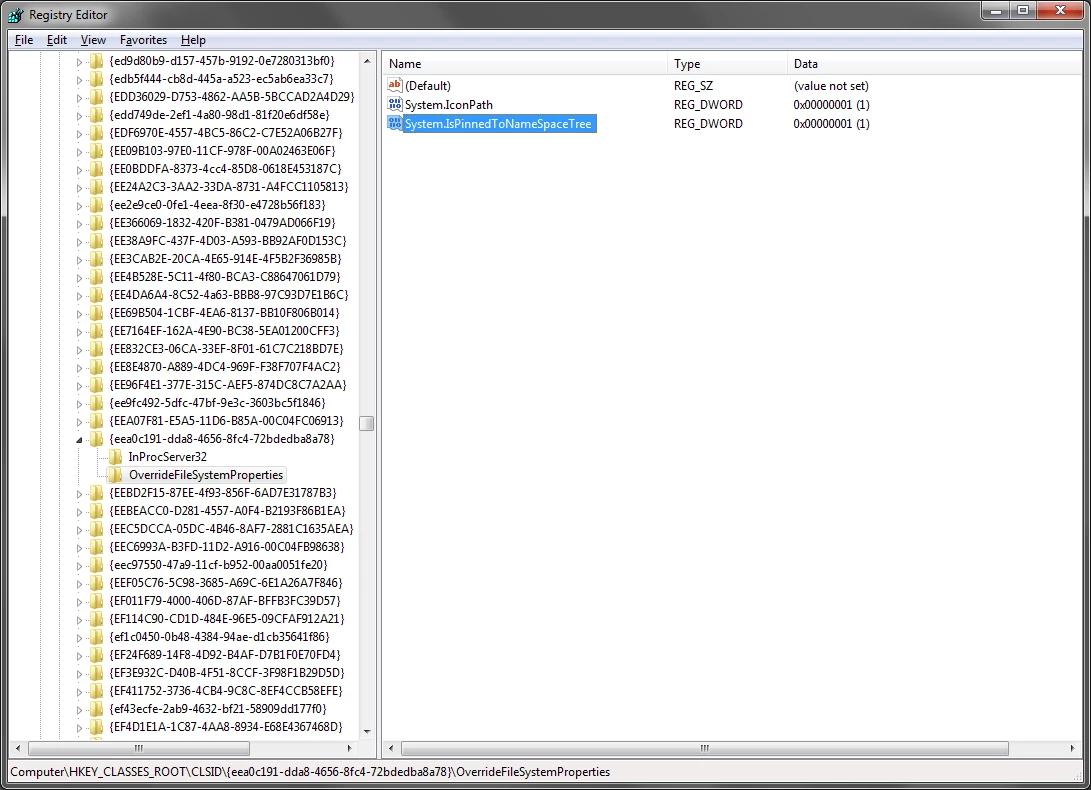The width and height of the screenshot is (1091, 790).
Task: Click folder icon of {ed9d80b9-d157-457b-9192-0e7280313bf0}
Action: click(97, 61)
